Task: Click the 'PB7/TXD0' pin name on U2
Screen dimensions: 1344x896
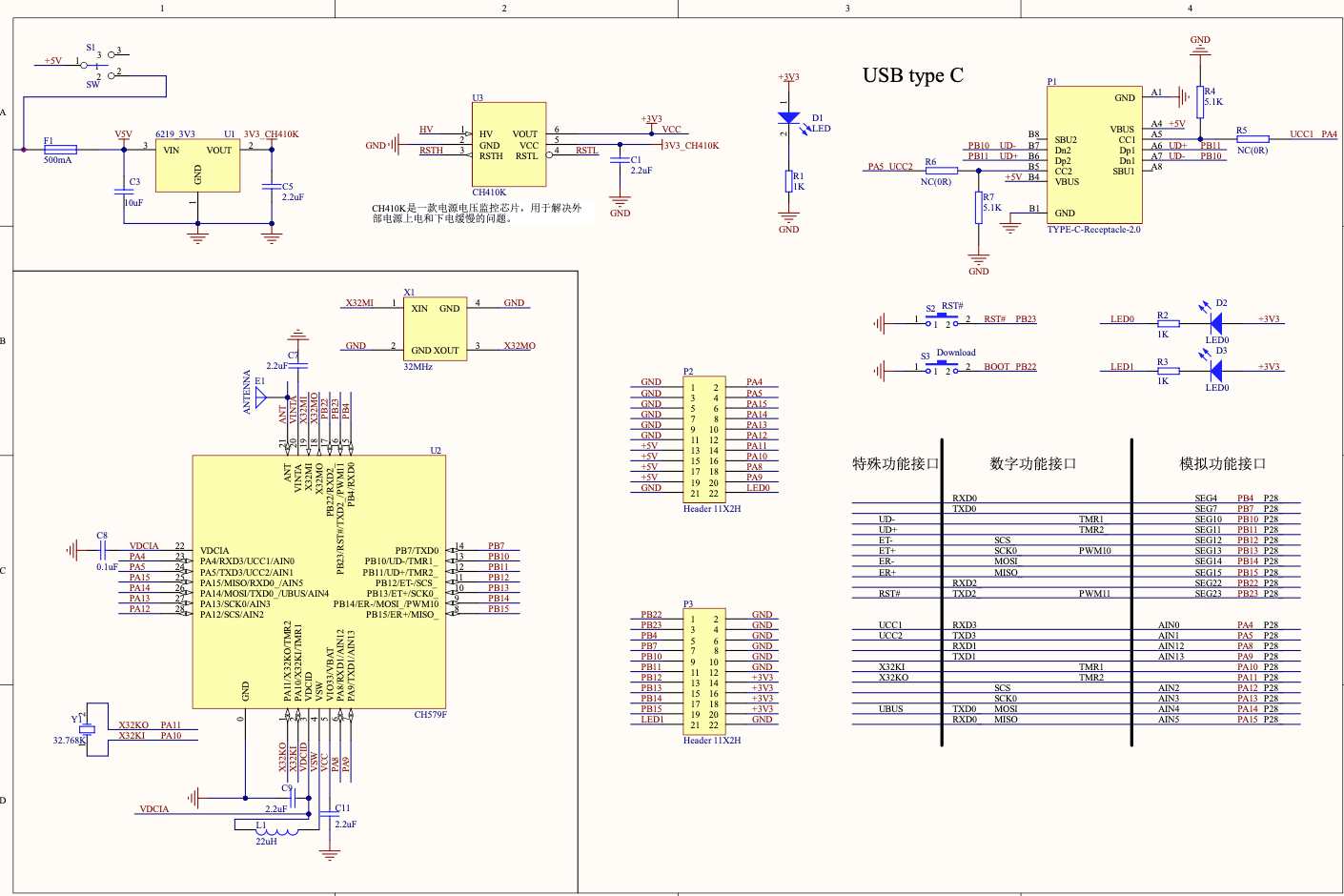Action: click(x=417, y=551)
